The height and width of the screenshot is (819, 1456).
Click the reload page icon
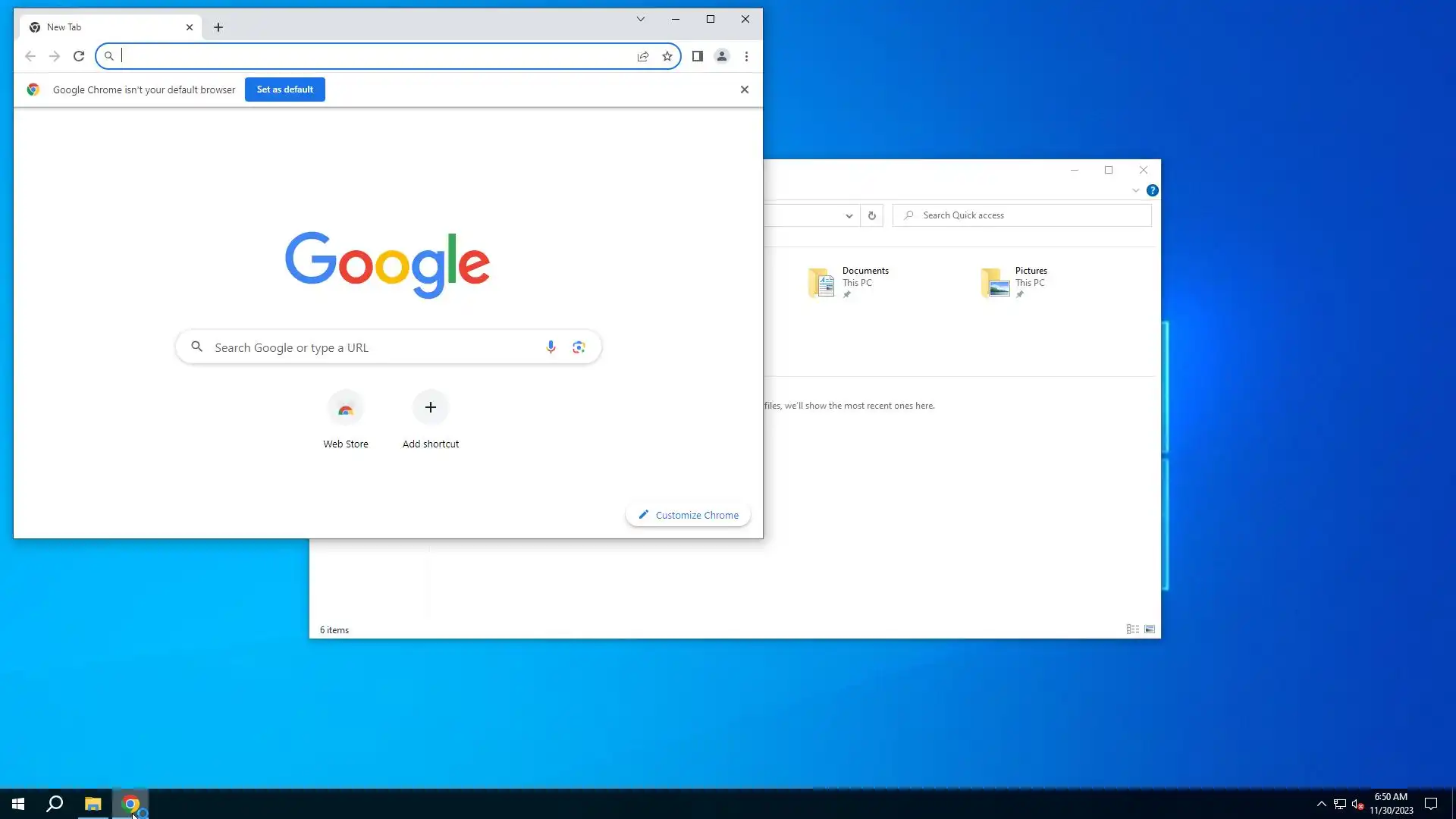79,56
